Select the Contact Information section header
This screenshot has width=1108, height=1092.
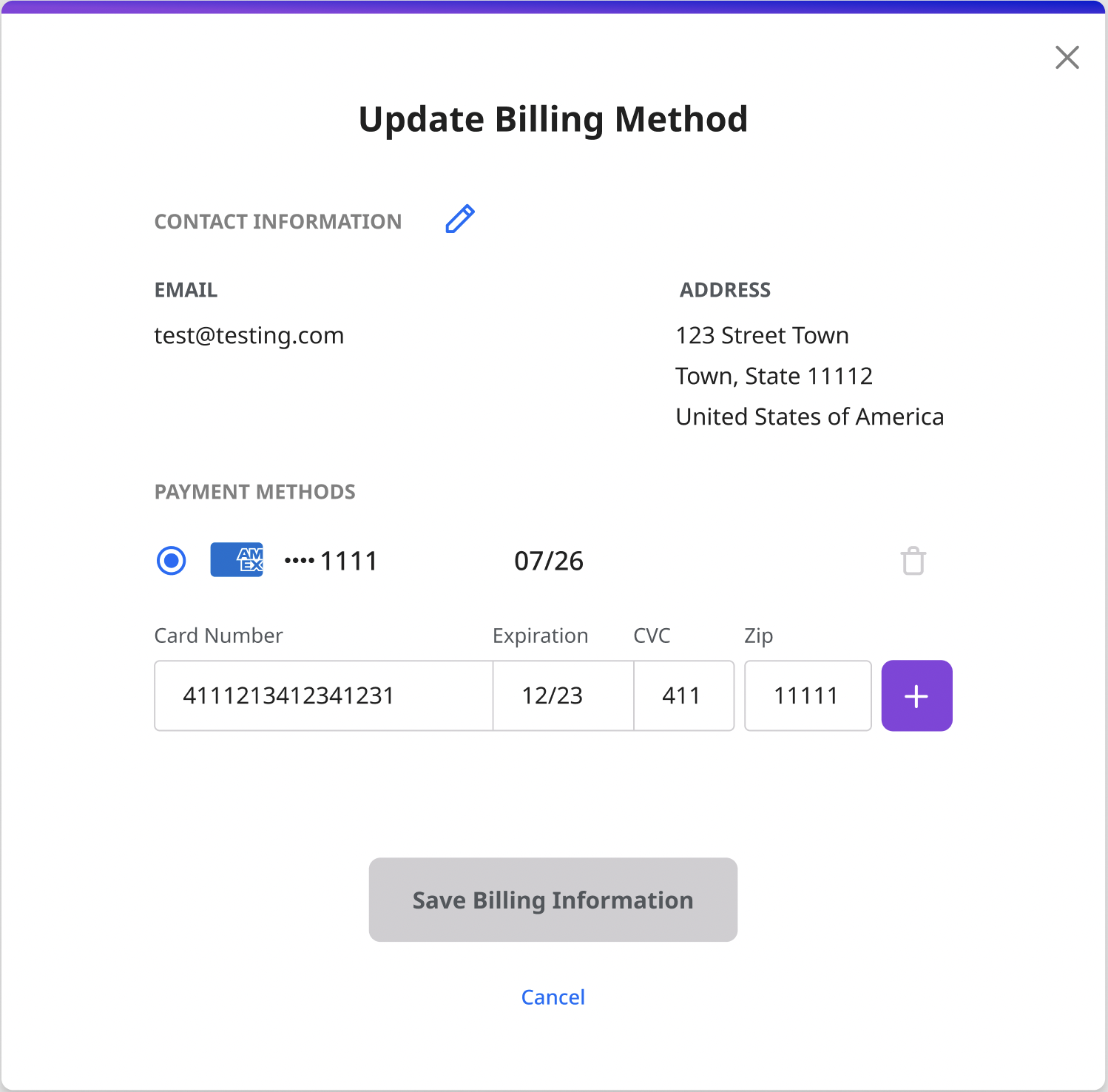277,221
